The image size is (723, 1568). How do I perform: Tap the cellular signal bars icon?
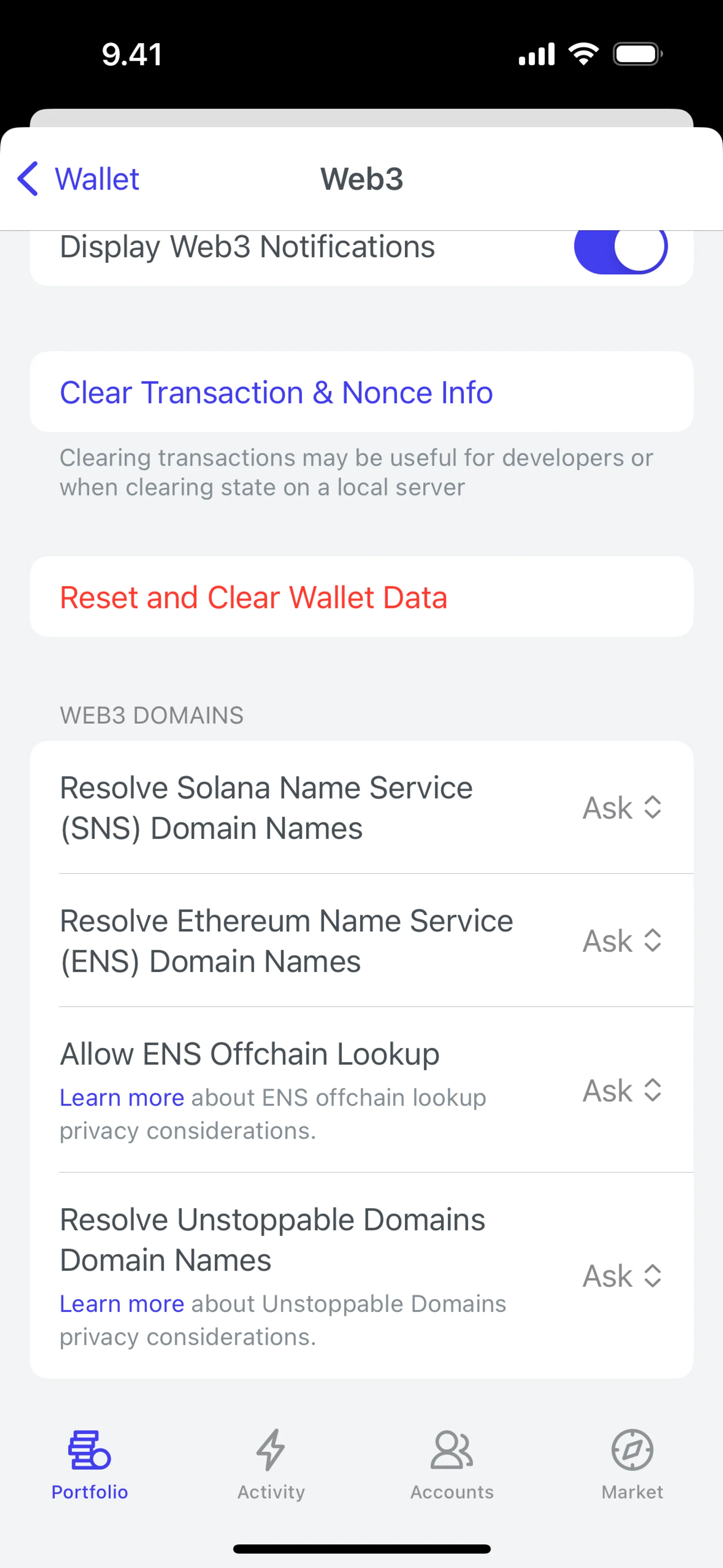[x=536, y=54]
